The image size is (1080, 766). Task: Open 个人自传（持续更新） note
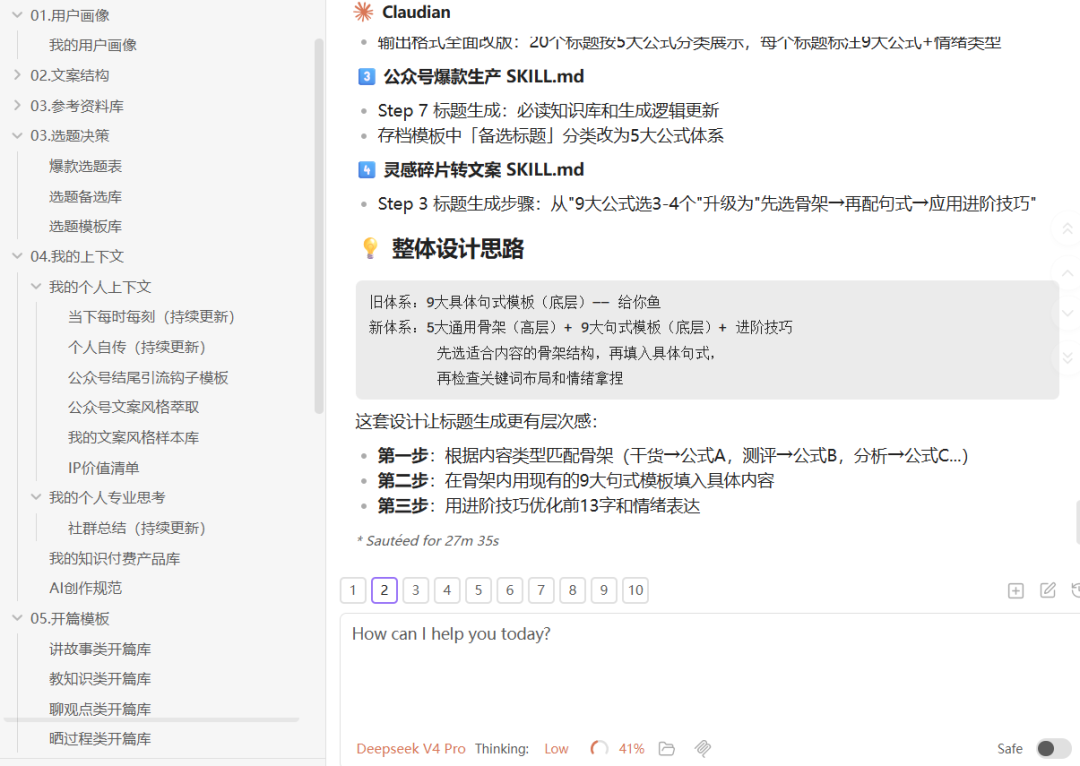pyautogui.click(x=136, y=347)
